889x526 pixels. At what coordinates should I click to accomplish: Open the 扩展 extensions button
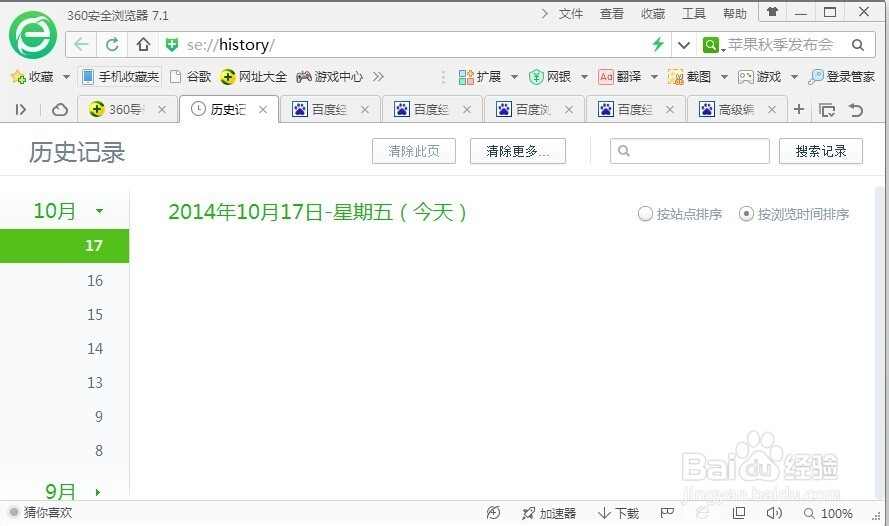click(480, 77)
